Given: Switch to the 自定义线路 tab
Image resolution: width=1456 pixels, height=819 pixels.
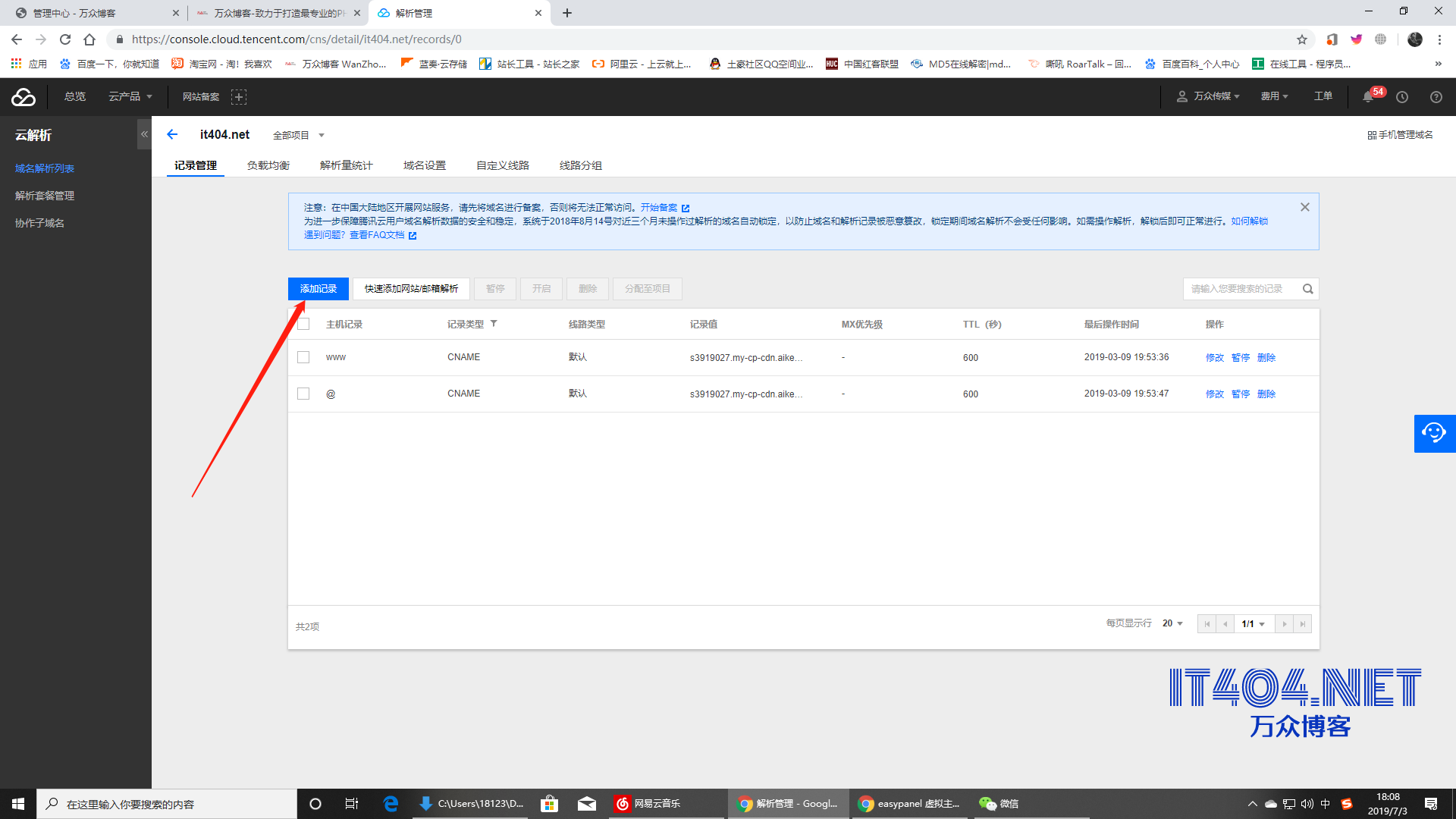Looking at the screenshot, I should (x=503, y=165).
